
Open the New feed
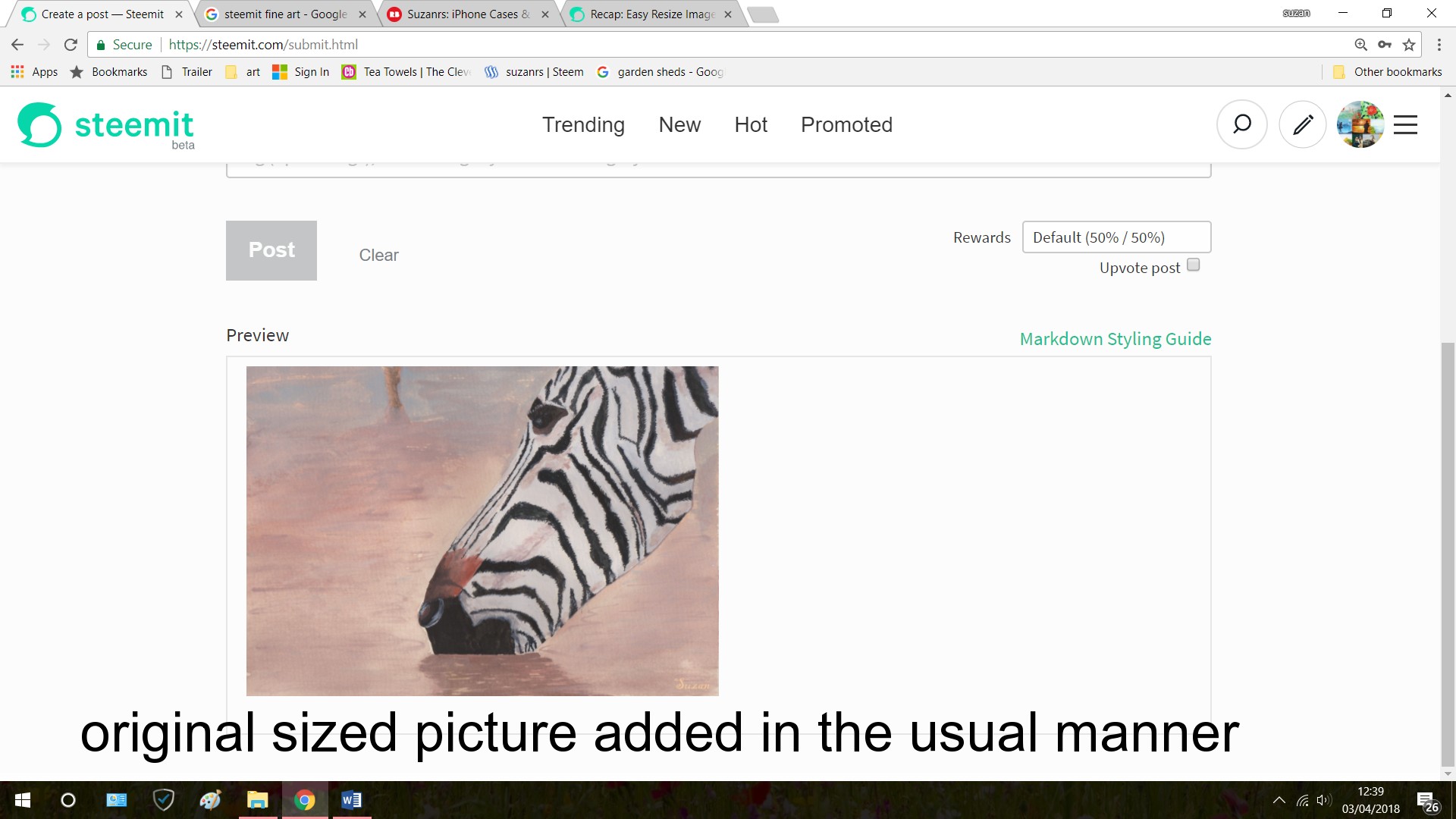[x=679, y=124]
